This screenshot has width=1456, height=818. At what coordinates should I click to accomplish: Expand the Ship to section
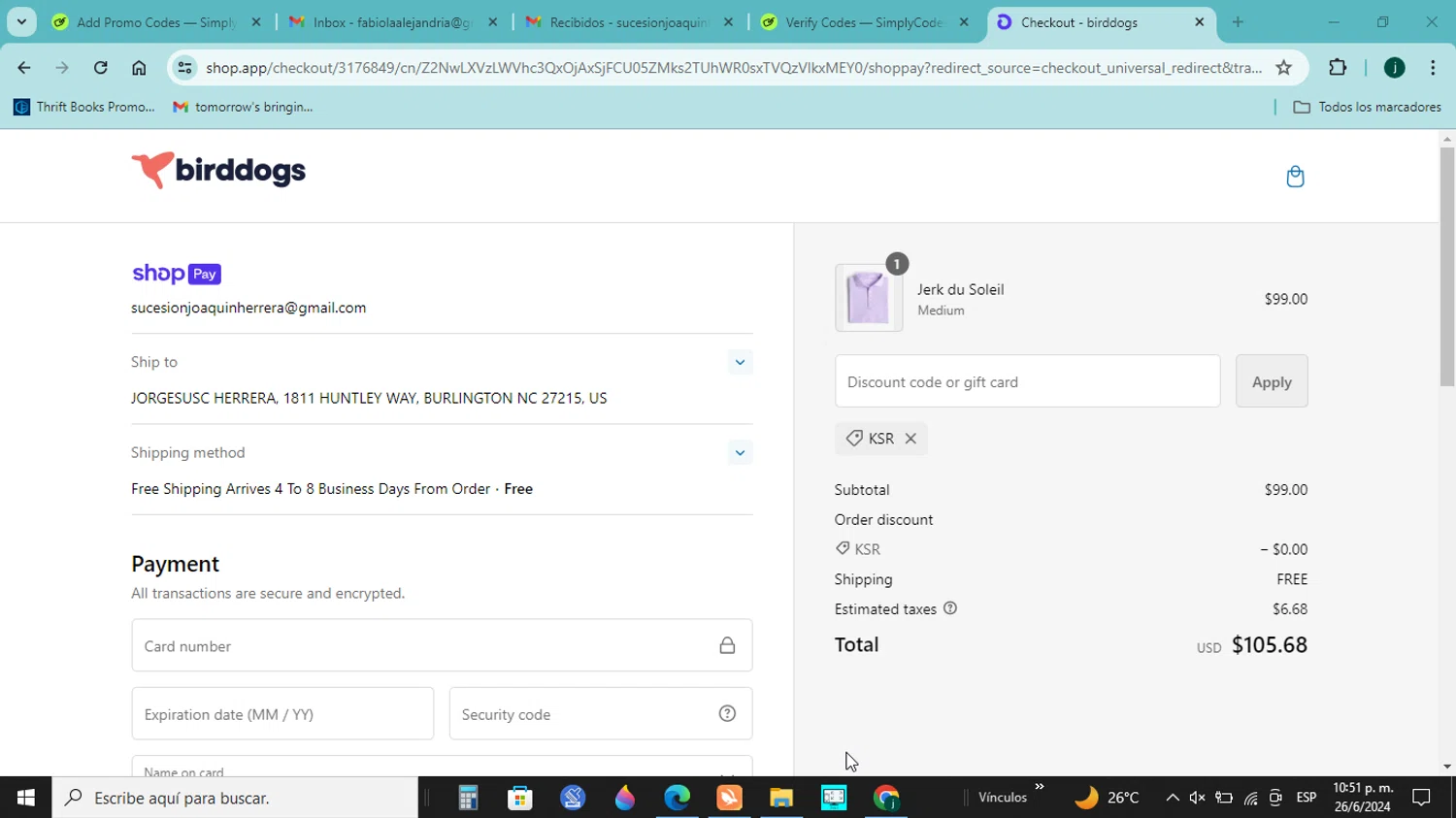point(740,362)
